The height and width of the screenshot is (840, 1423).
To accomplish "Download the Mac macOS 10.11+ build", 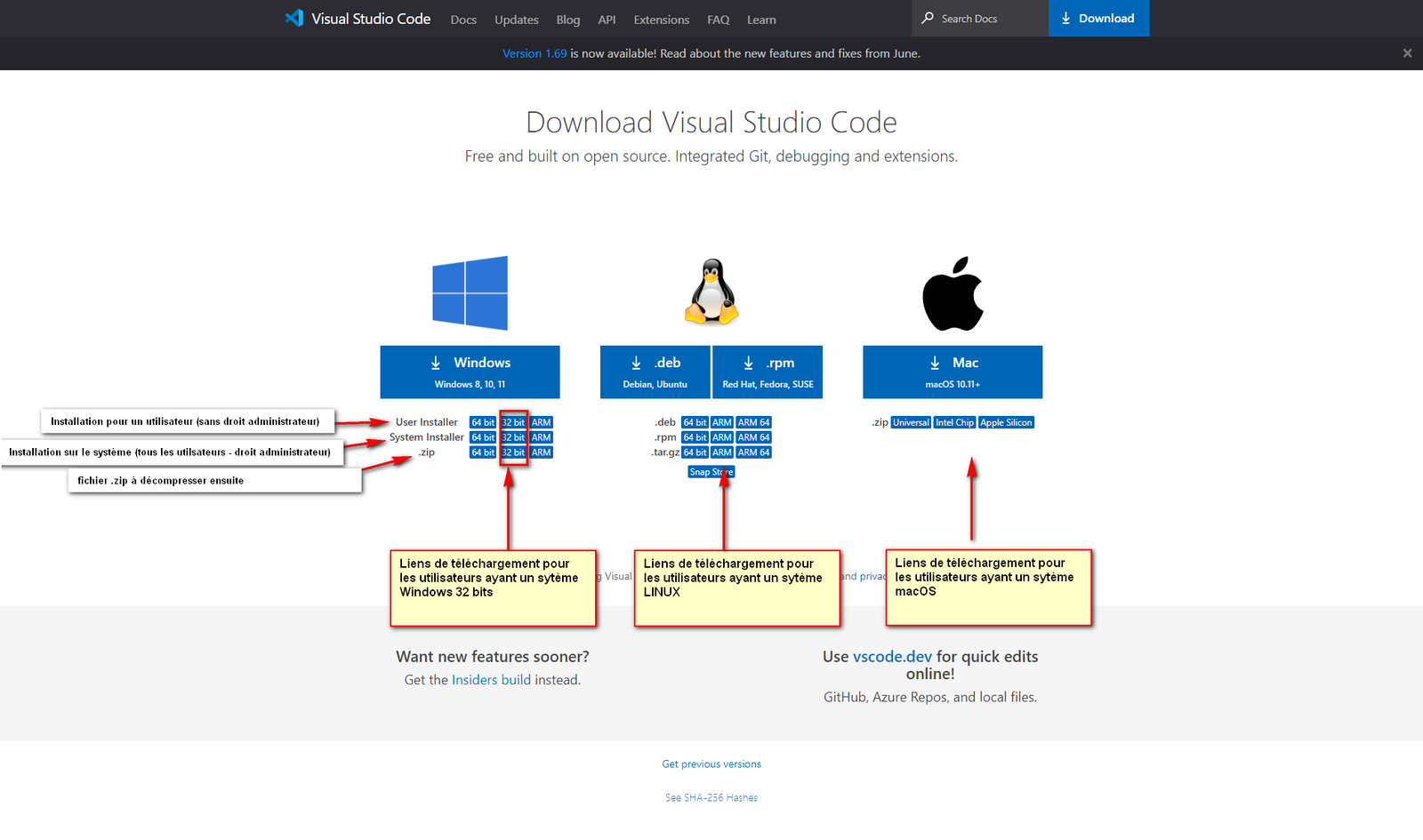I will pyautogui.click(x=953, y=372).
